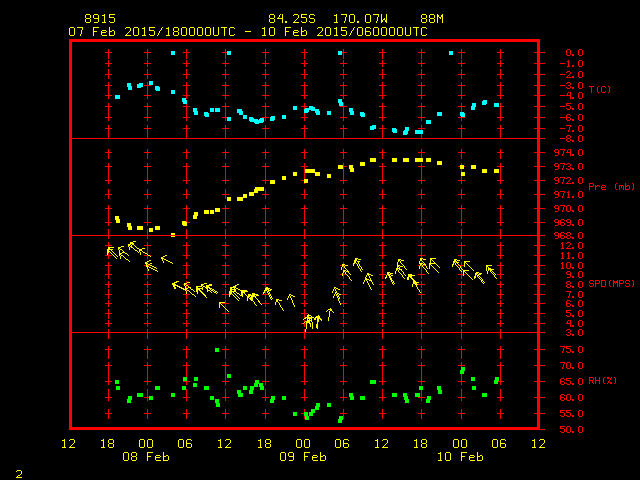The image size is (640, 480).
Task: Click the "969.0" pressure tick value
Action: click(569, 222)
